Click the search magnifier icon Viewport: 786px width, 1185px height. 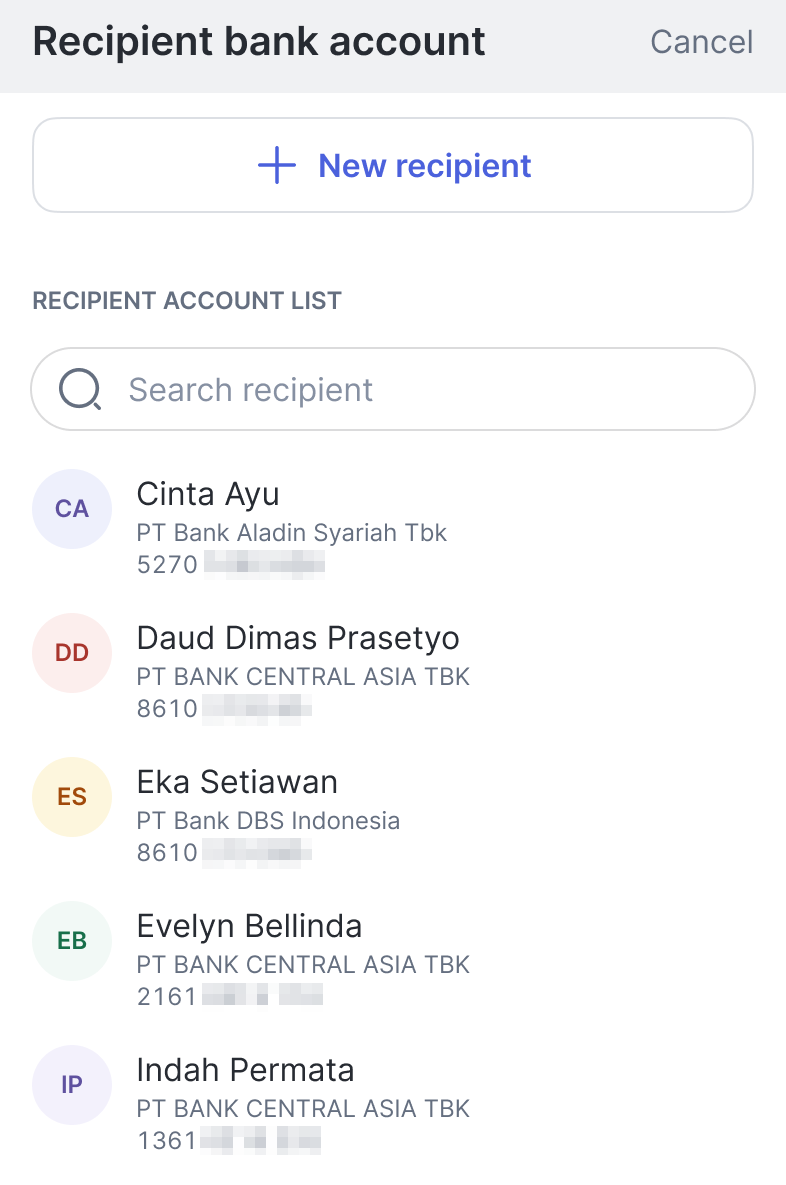coord(80,390)
